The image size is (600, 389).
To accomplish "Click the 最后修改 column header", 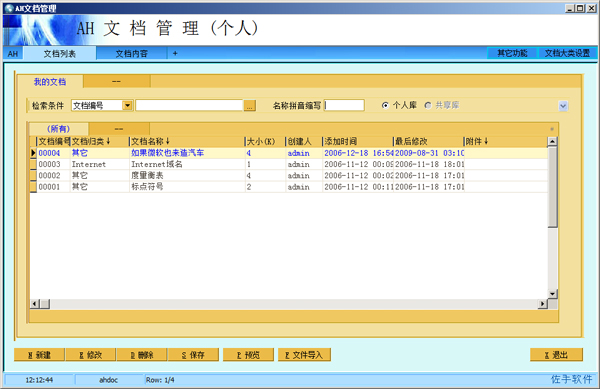I will click(428, 142).
